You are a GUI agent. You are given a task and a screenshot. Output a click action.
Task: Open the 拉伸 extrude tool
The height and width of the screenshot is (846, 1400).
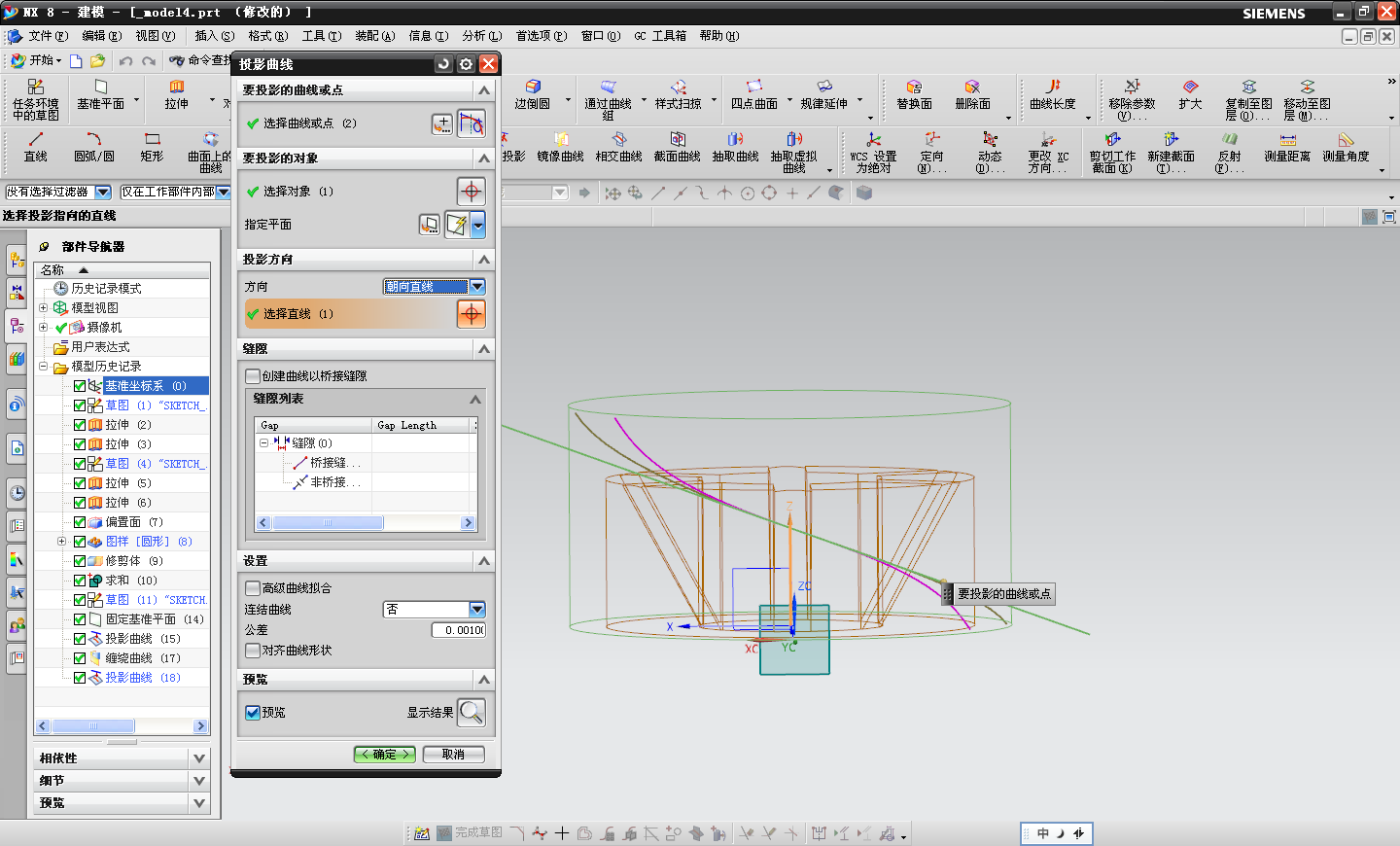(177, 95)
